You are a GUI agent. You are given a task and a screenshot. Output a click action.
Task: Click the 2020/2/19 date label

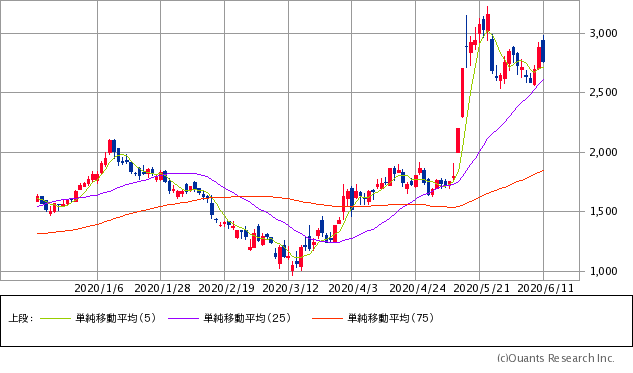tap(226, 288)
